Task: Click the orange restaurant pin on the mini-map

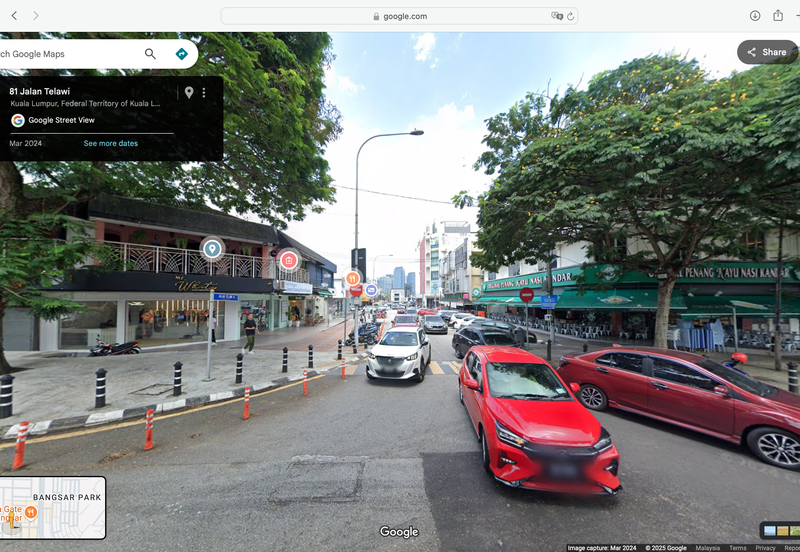Action: pyautogui.click(x=31, y=512)
